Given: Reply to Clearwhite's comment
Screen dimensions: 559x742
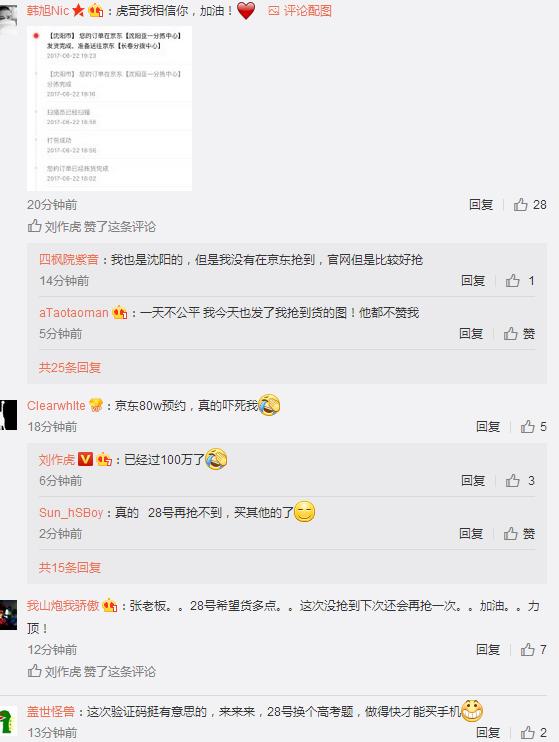Looking at the screenshot, I should [488, 427].
